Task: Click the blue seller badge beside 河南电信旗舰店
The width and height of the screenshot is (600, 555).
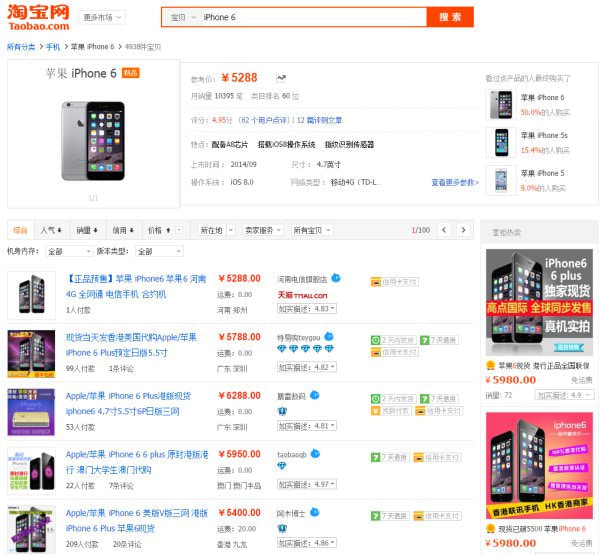Action: pos(336,278)
